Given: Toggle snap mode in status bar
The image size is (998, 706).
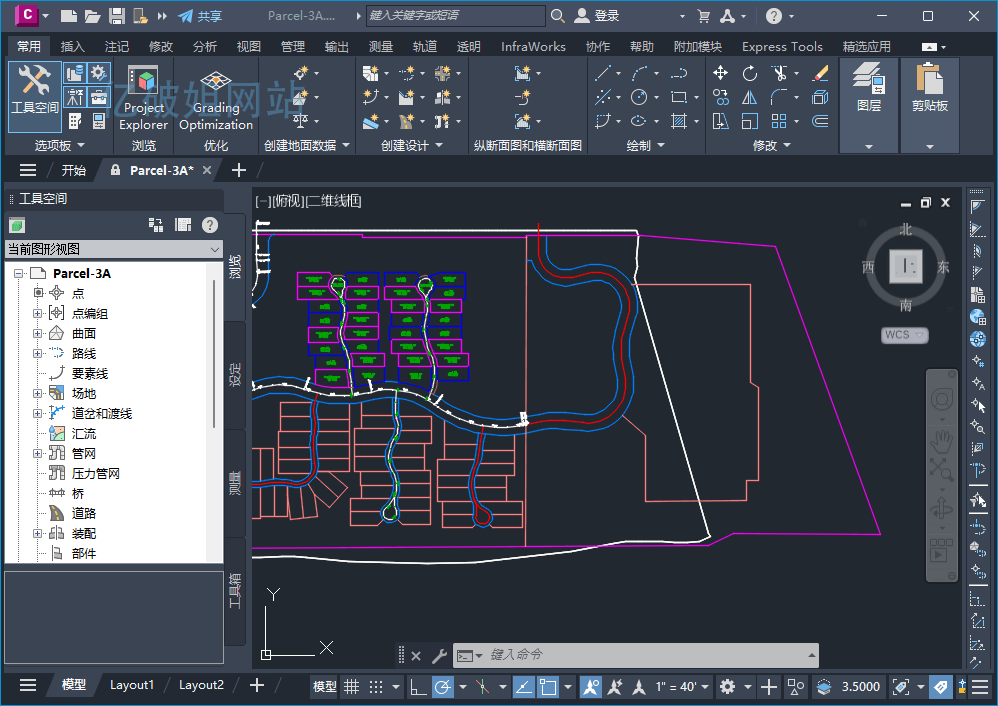Looking at the screenshot, I should [376, 686].
